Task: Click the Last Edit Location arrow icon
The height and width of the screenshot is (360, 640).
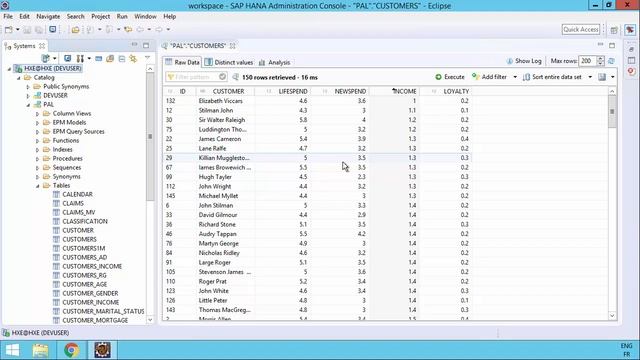Action: tap(128, 29)
